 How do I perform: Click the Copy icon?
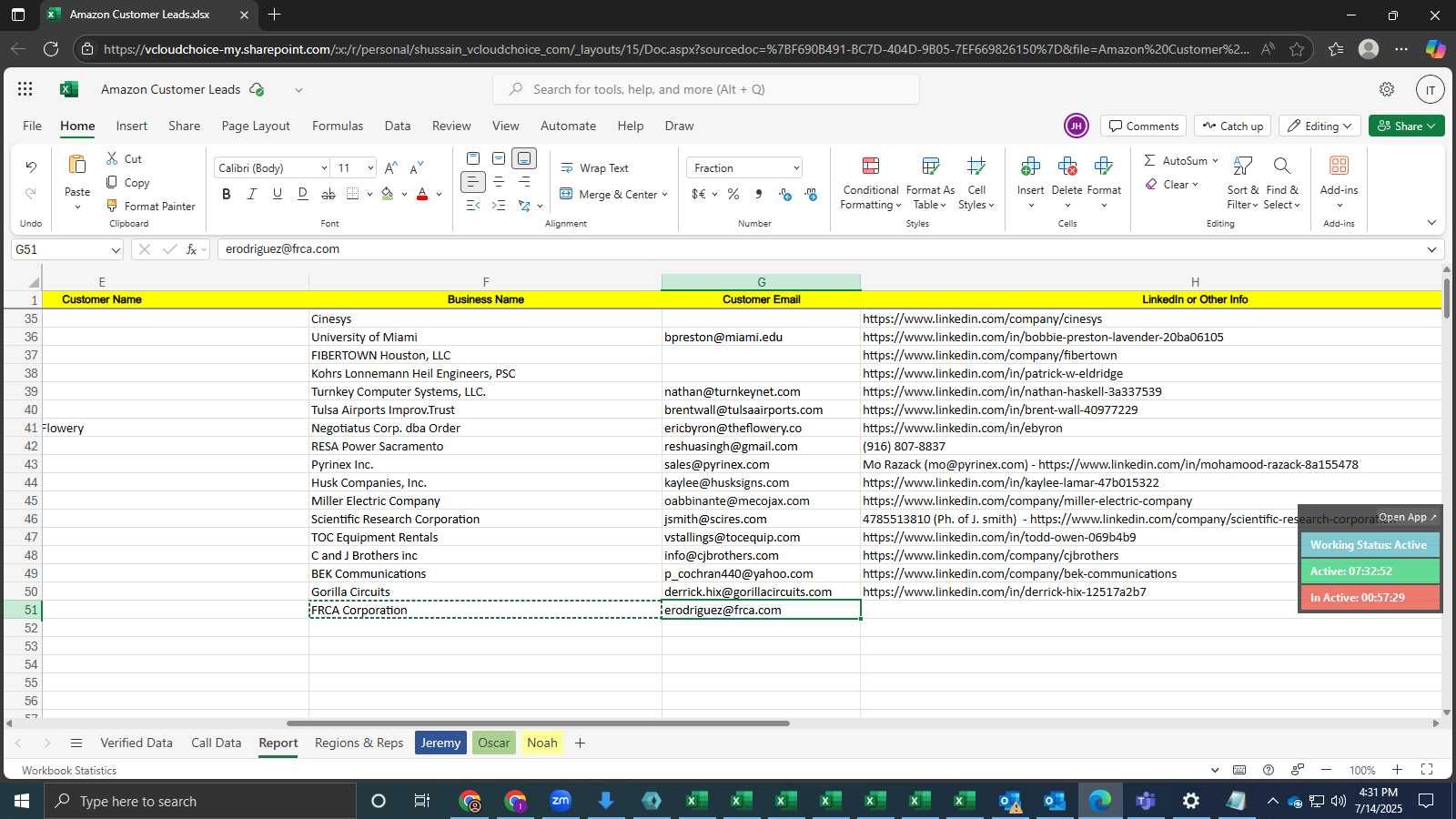coord(112,182)
